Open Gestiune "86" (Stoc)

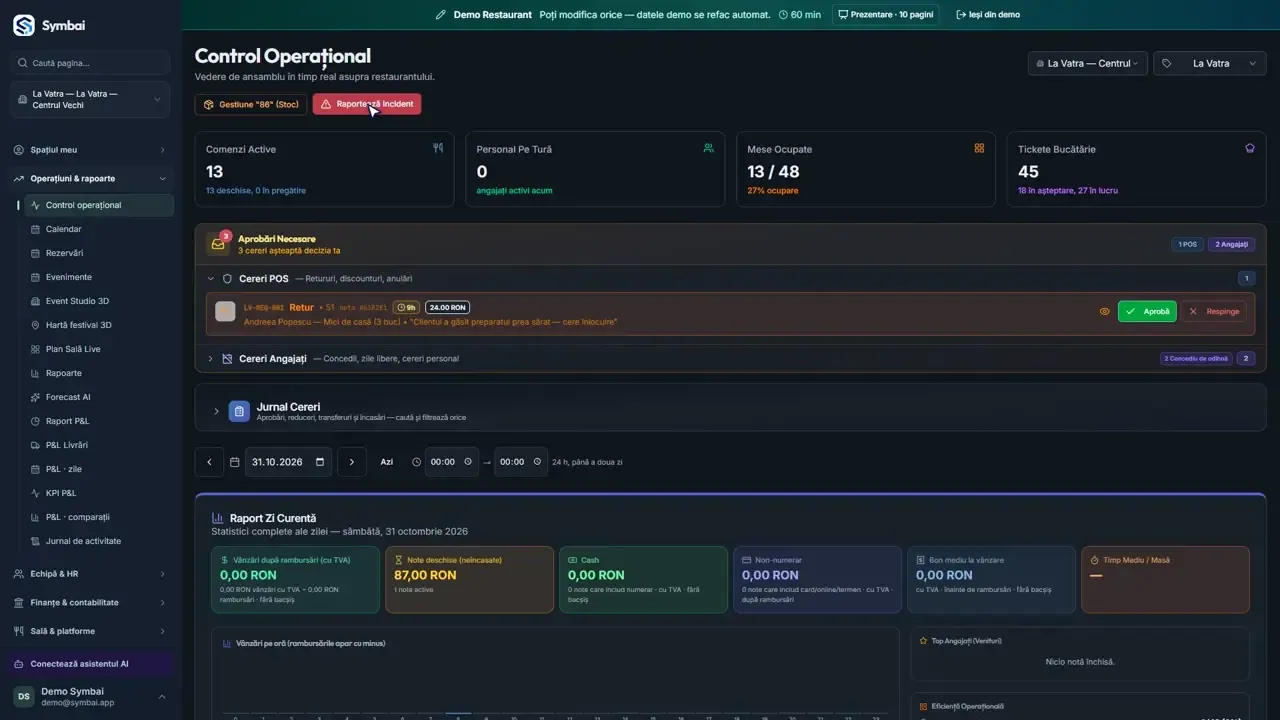pos(251,104)
